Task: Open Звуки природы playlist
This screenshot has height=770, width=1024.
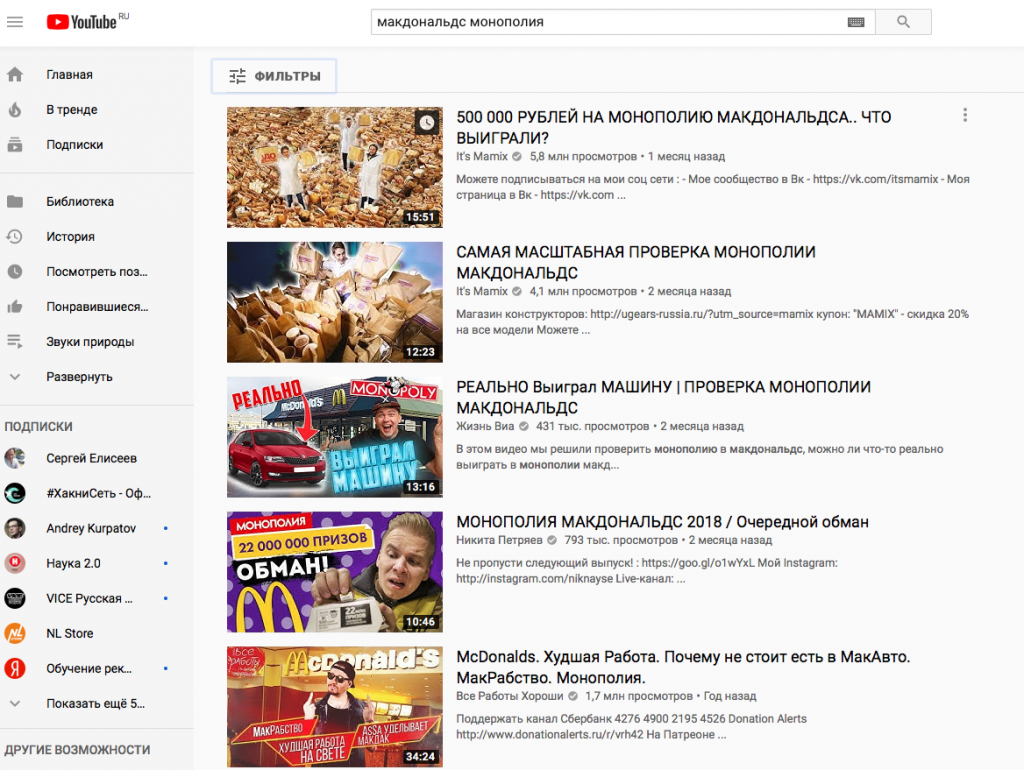Action: point(90,342)
